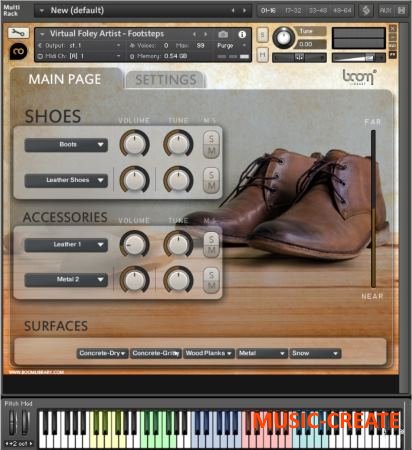Open the Wood Planks surface dropdown
This screenshot has height=450, width=412.
coord(209,353)
